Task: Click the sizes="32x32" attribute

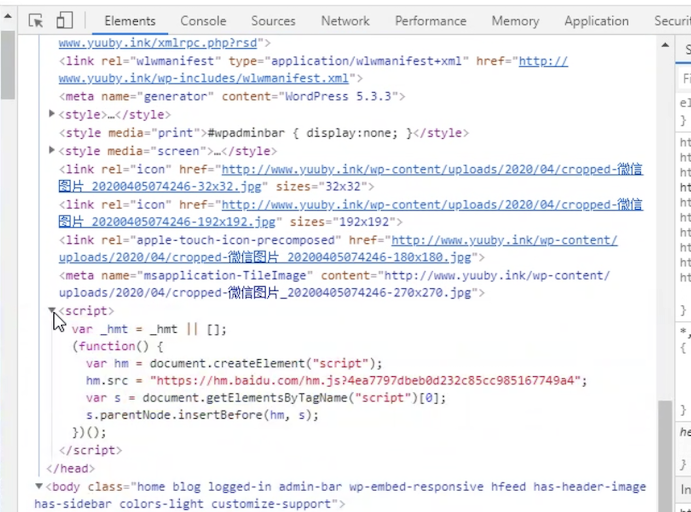Action: click(321, 187)
